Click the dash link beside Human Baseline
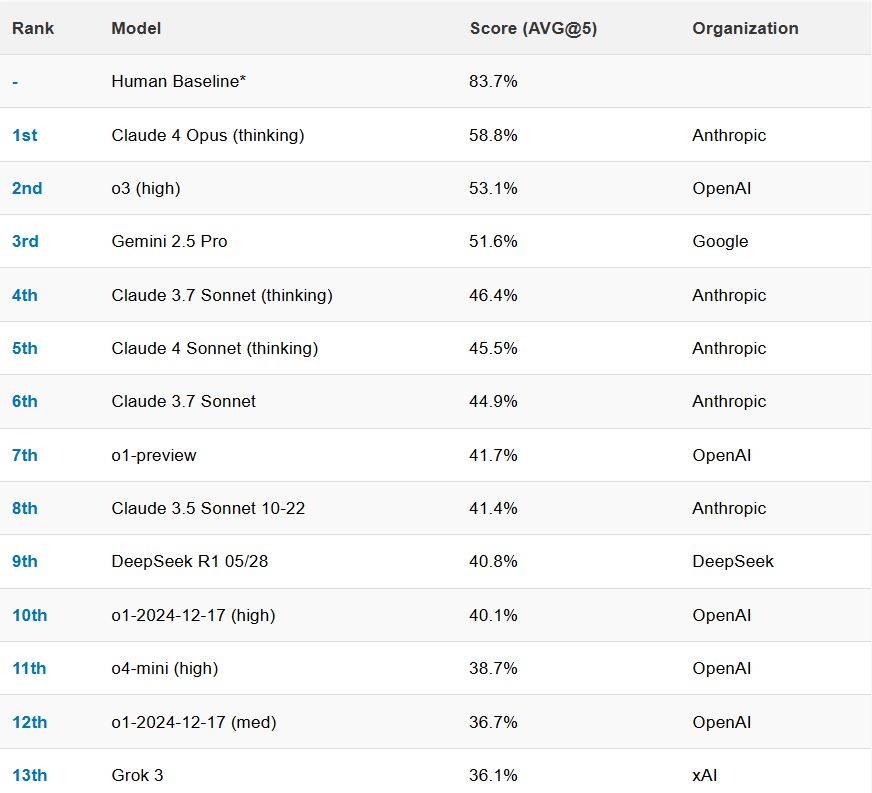This screenshot has height=793, width=872. 15,81
